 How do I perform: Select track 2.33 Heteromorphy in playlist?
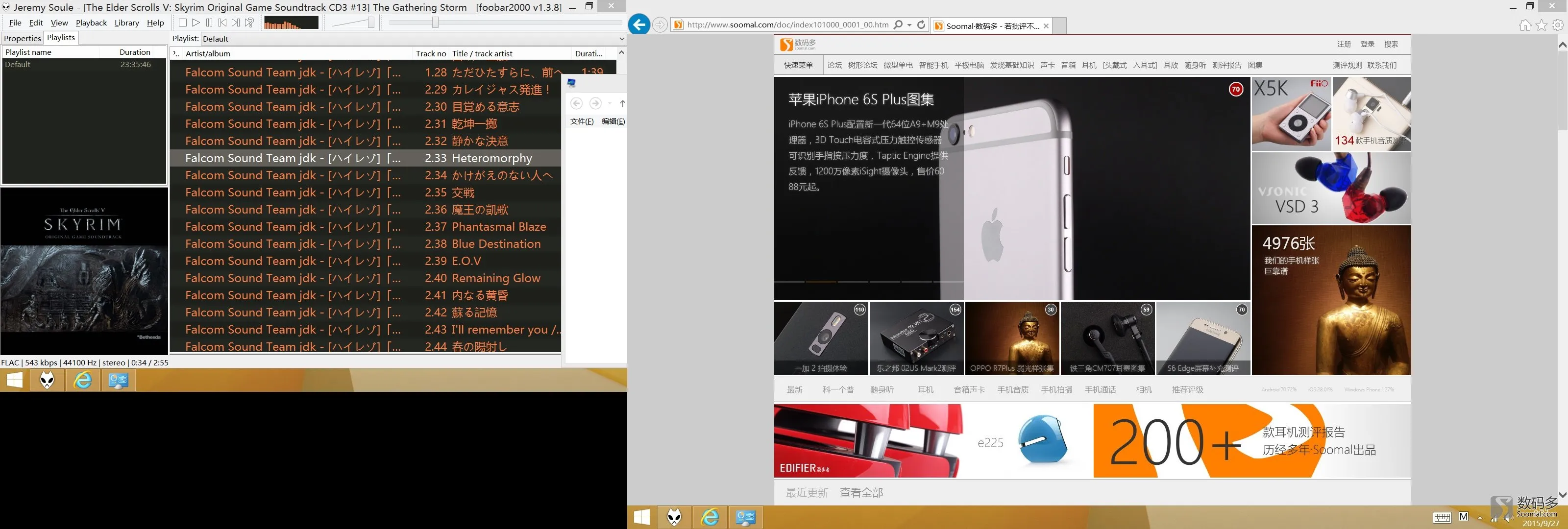[365, 158]
